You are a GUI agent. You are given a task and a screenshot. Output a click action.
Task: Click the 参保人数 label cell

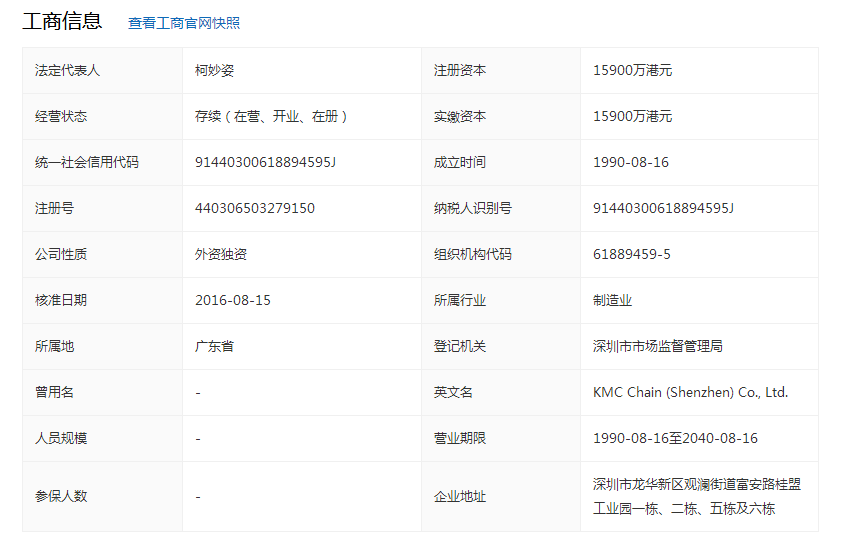pyautogui.click(x=103, y=496)
